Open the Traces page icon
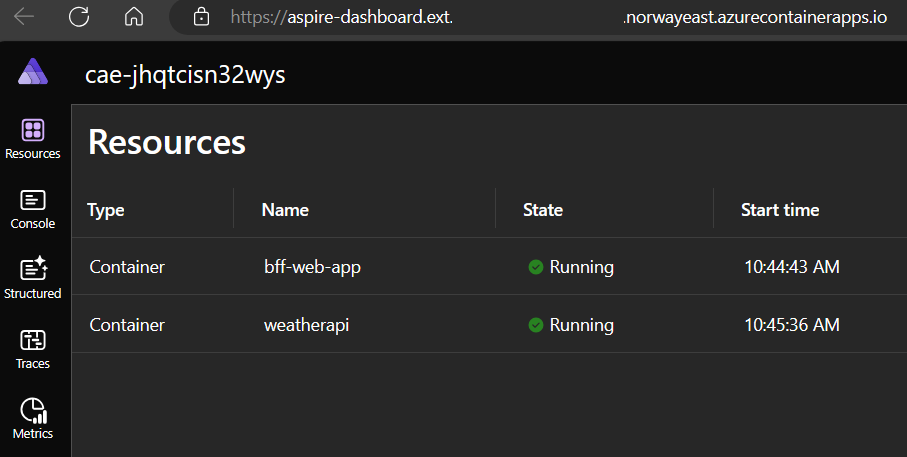 tap(33, 340)
